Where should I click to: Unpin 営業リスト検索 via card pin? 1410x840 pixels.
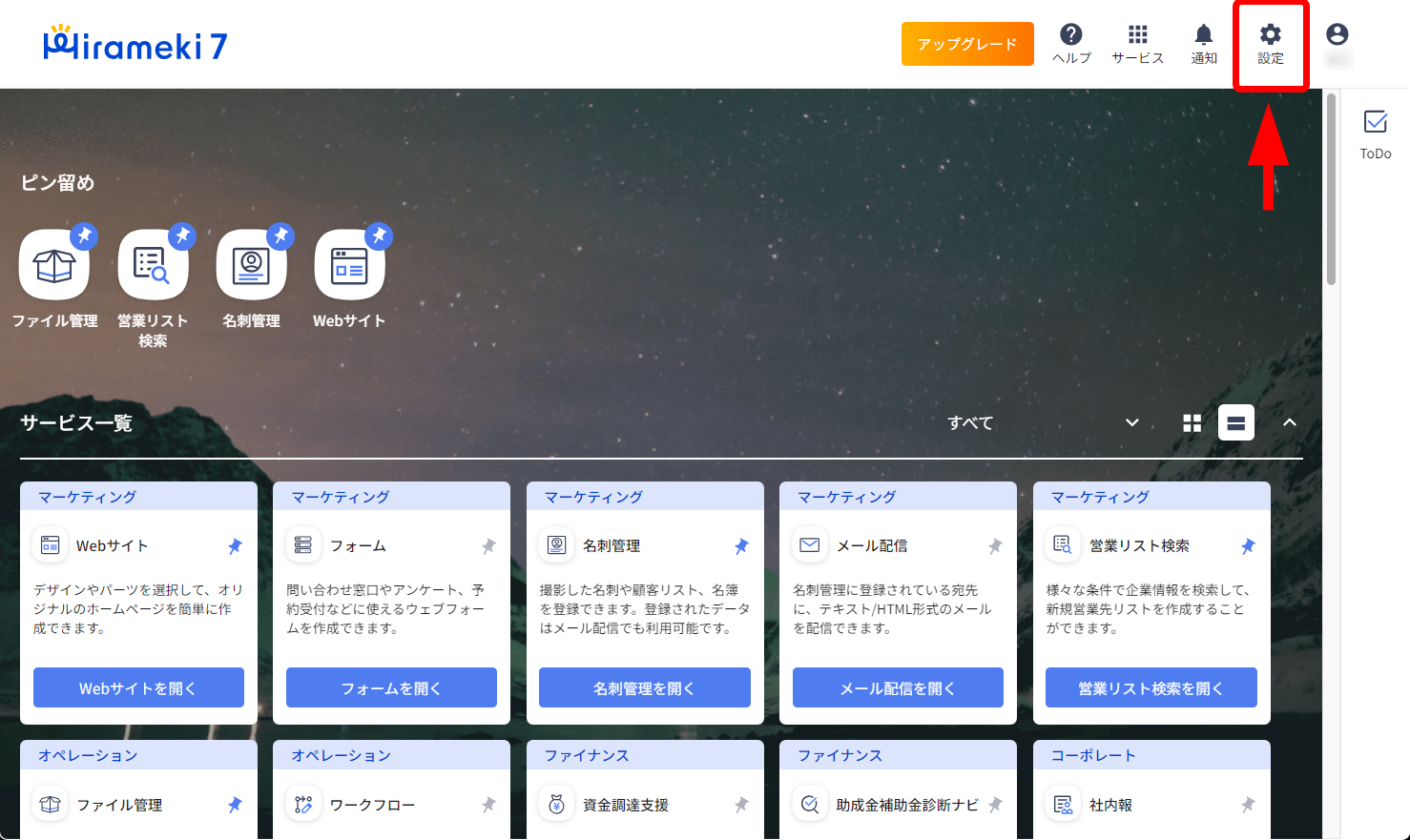1248,546
